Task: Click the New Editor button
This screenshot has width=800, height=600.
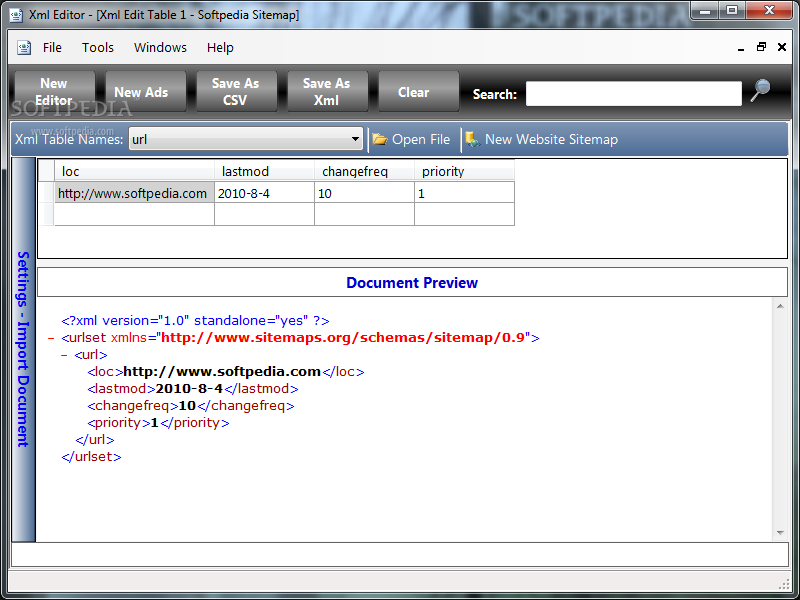Action: 54,91
